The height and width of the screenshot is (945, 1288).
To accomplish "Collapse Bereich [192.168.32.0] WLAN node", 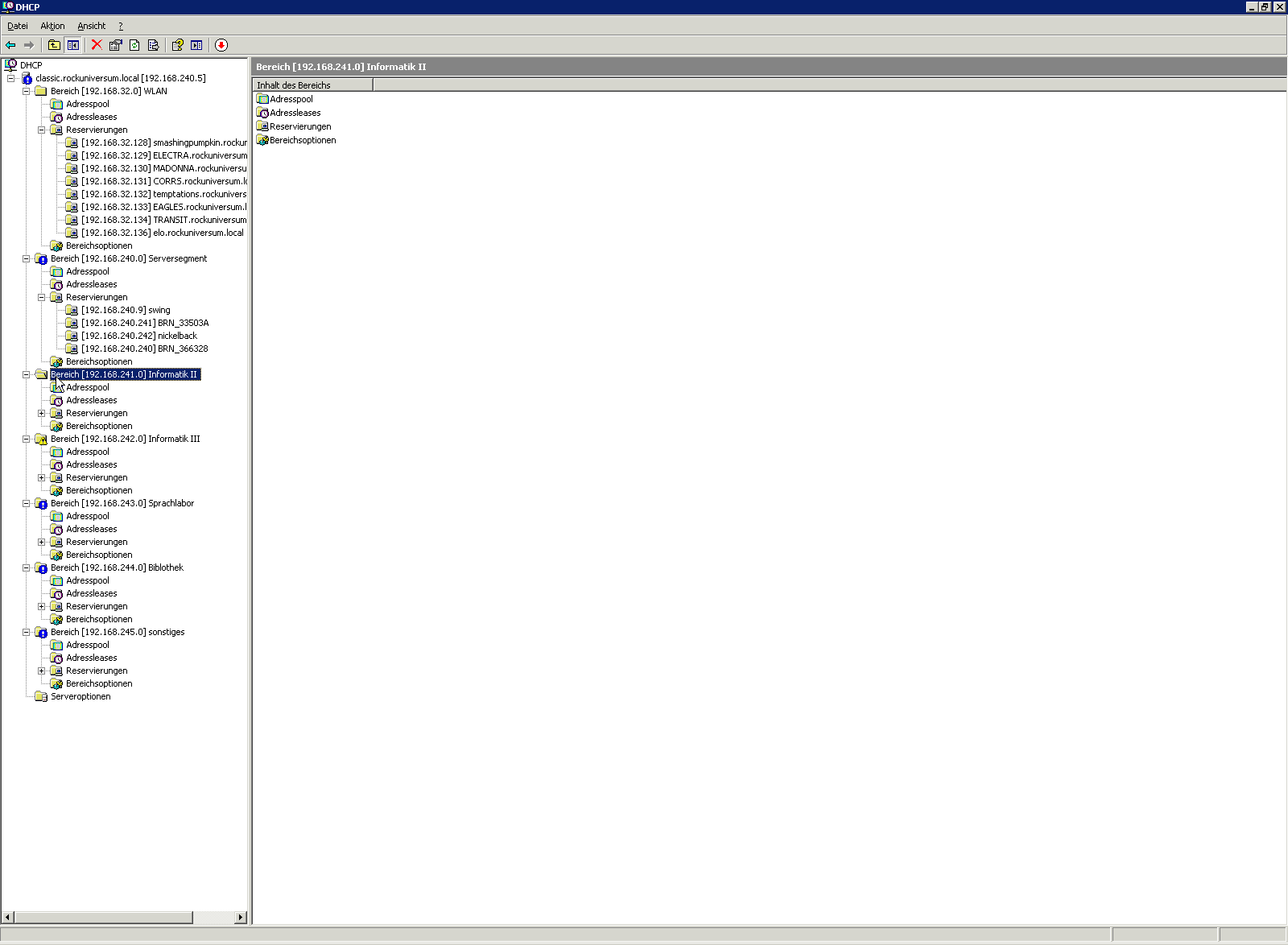I will [x=26, y=91].
